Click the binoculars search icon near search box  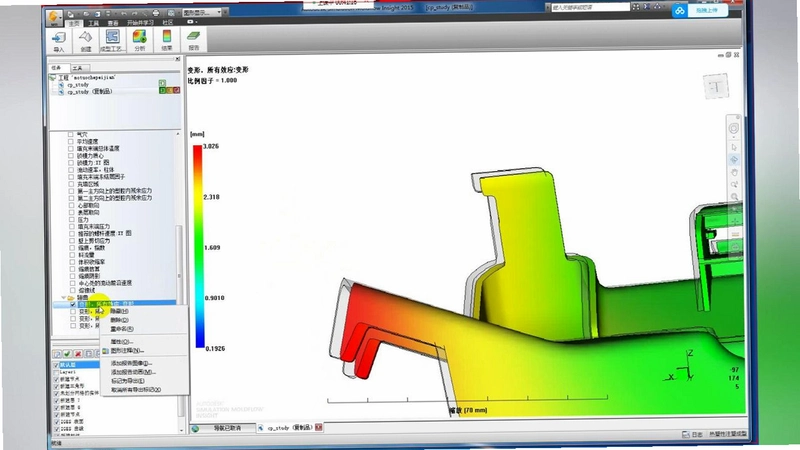[636, 7]
